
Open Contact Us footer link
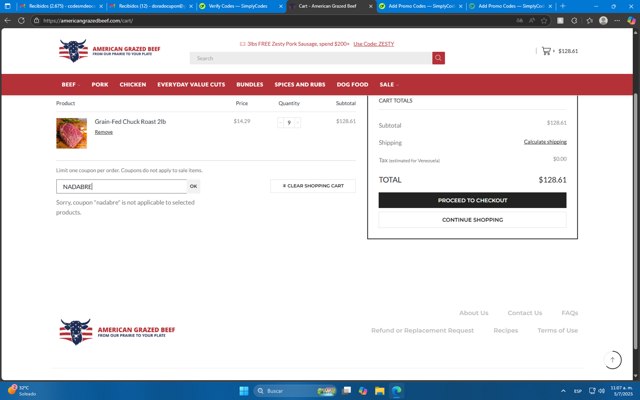(x=525, y=313)
